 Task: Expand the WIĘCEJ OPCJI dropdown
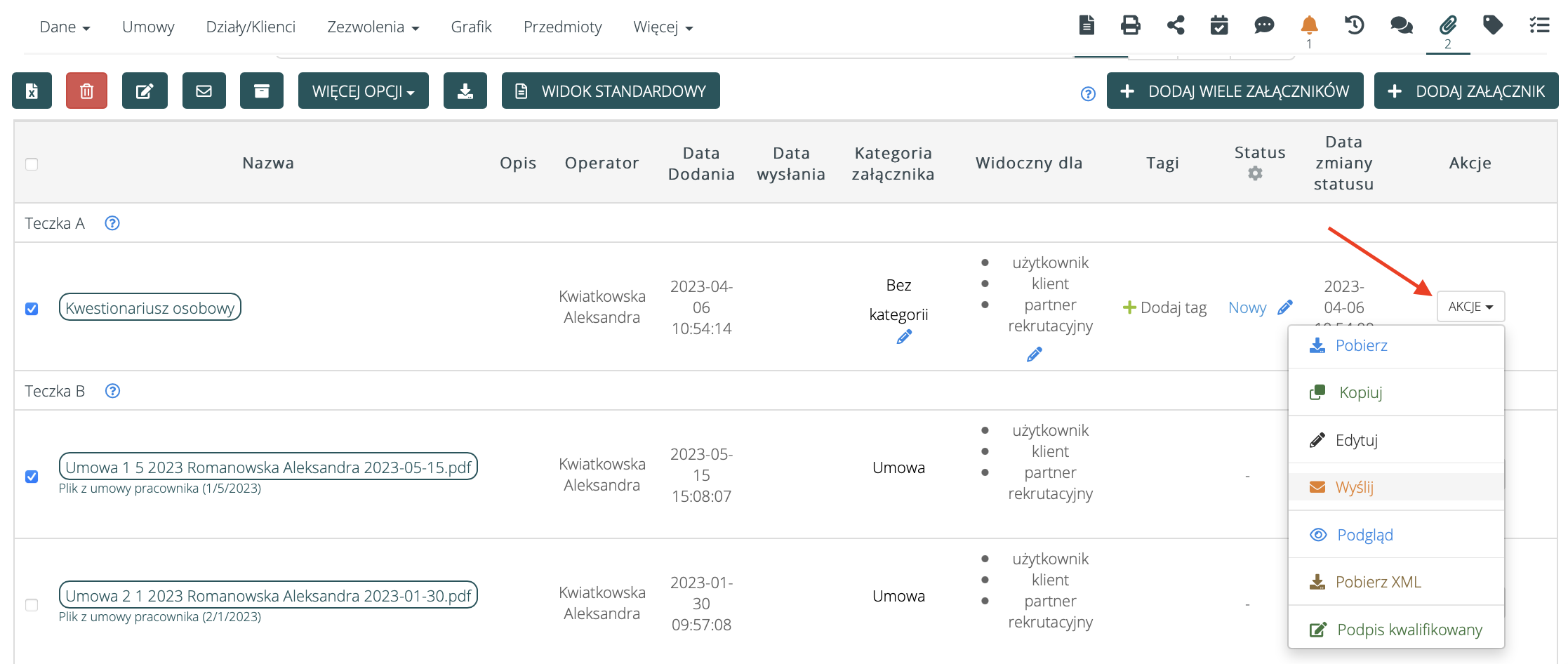[x=363, y=91]
